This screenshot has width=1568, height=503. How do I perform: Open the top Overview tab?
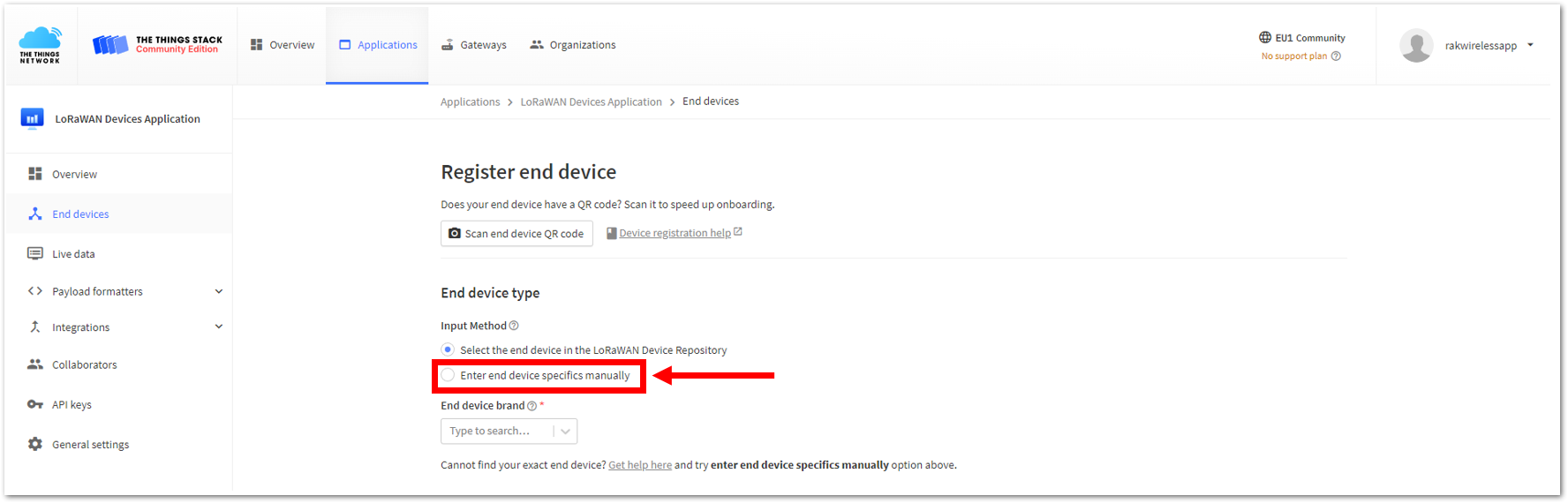tap(282, 45)
